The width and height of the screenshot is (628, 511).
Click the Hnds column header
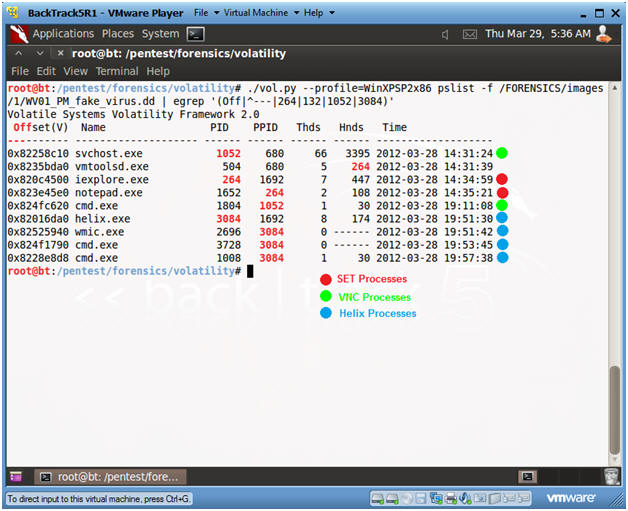351,127
